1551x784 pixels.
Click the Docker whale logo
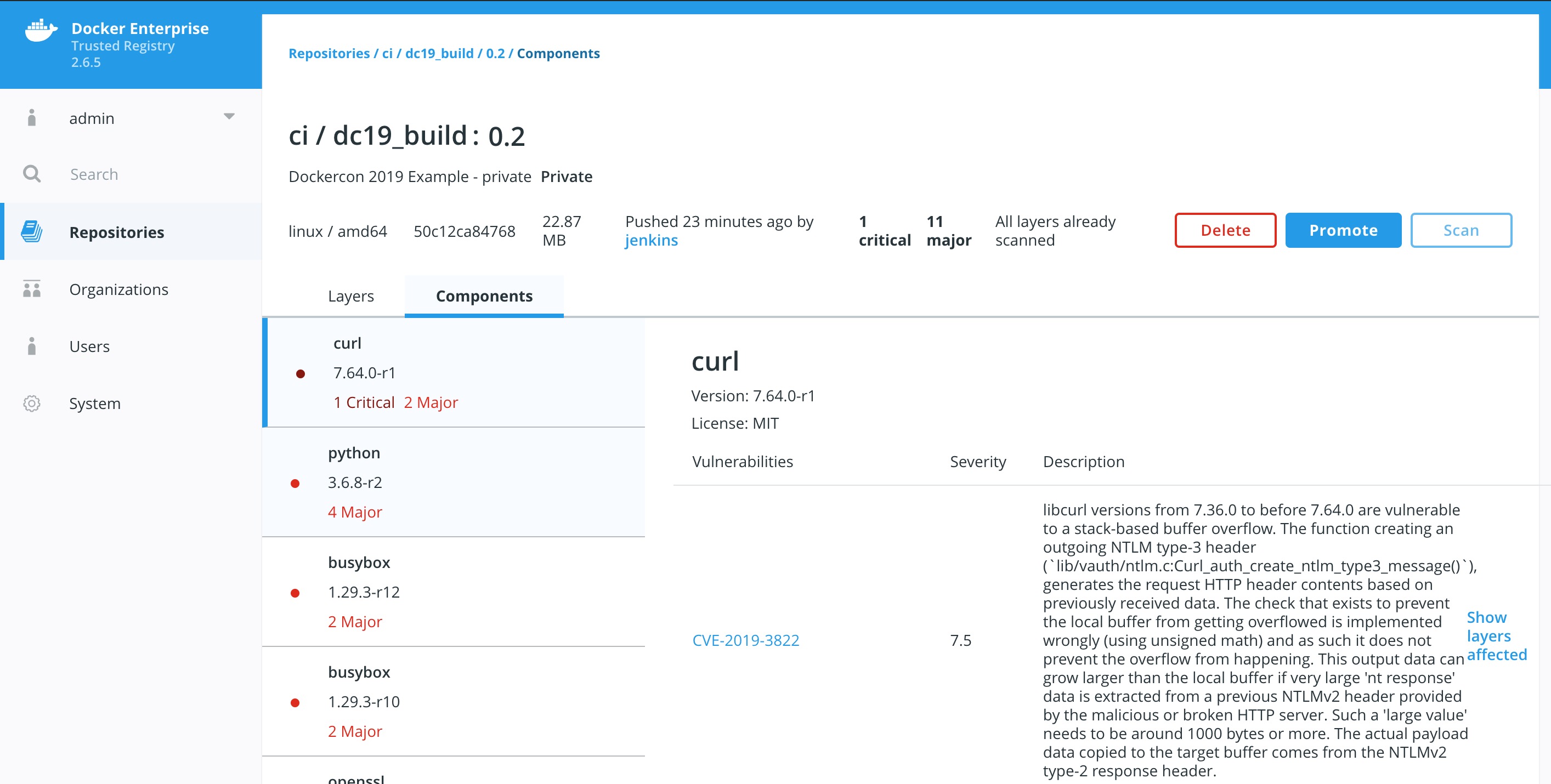coord(41,30)
